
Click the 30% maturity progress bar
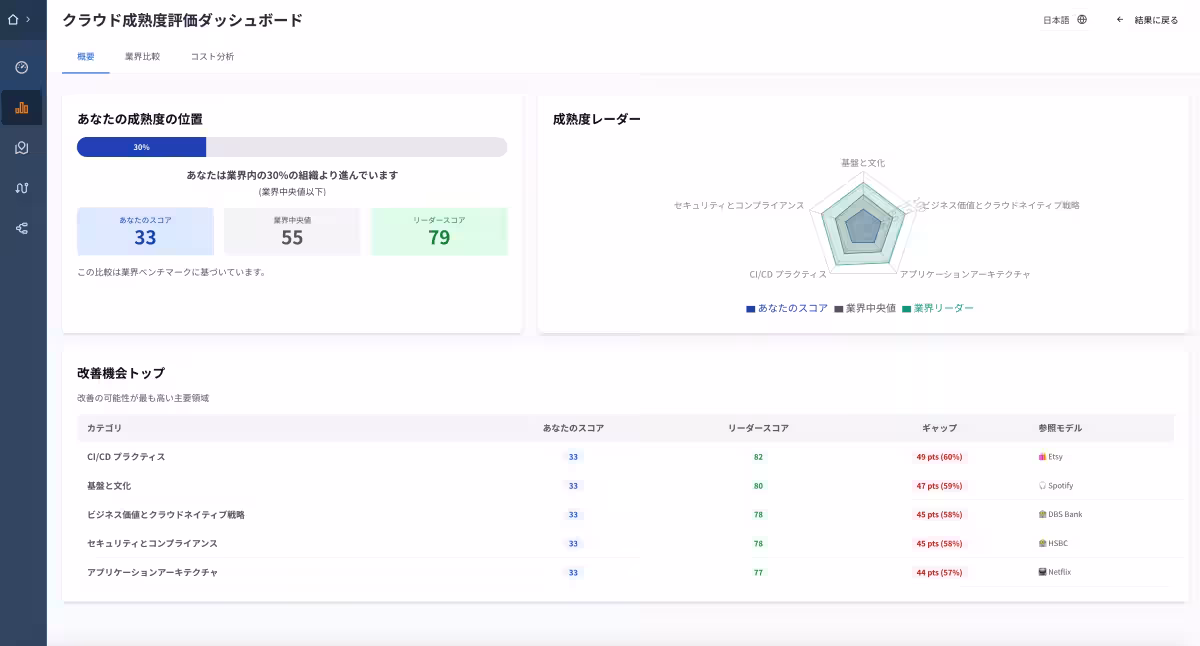click(x=291, y=147)
